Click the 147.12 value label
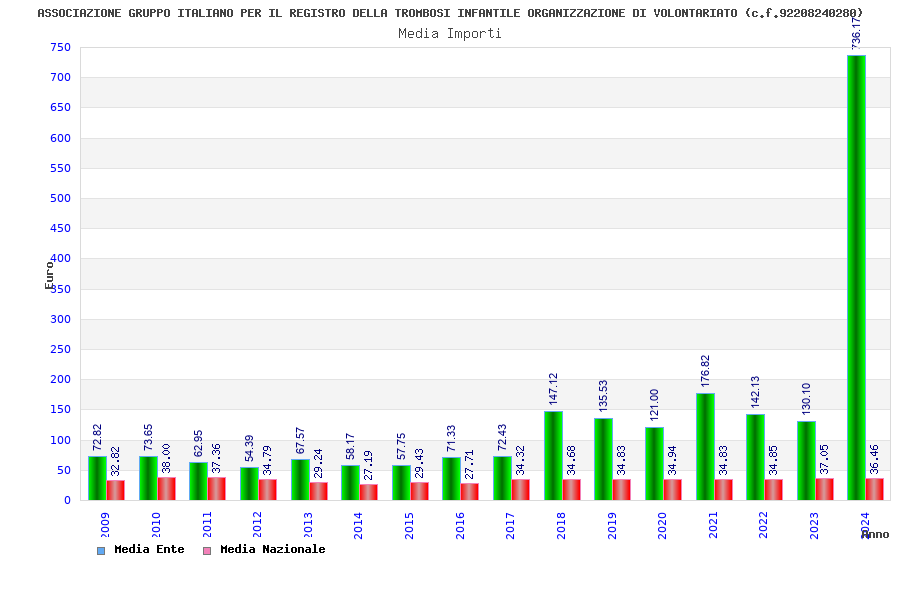This screenshot has height=600, width=900. 553,389
